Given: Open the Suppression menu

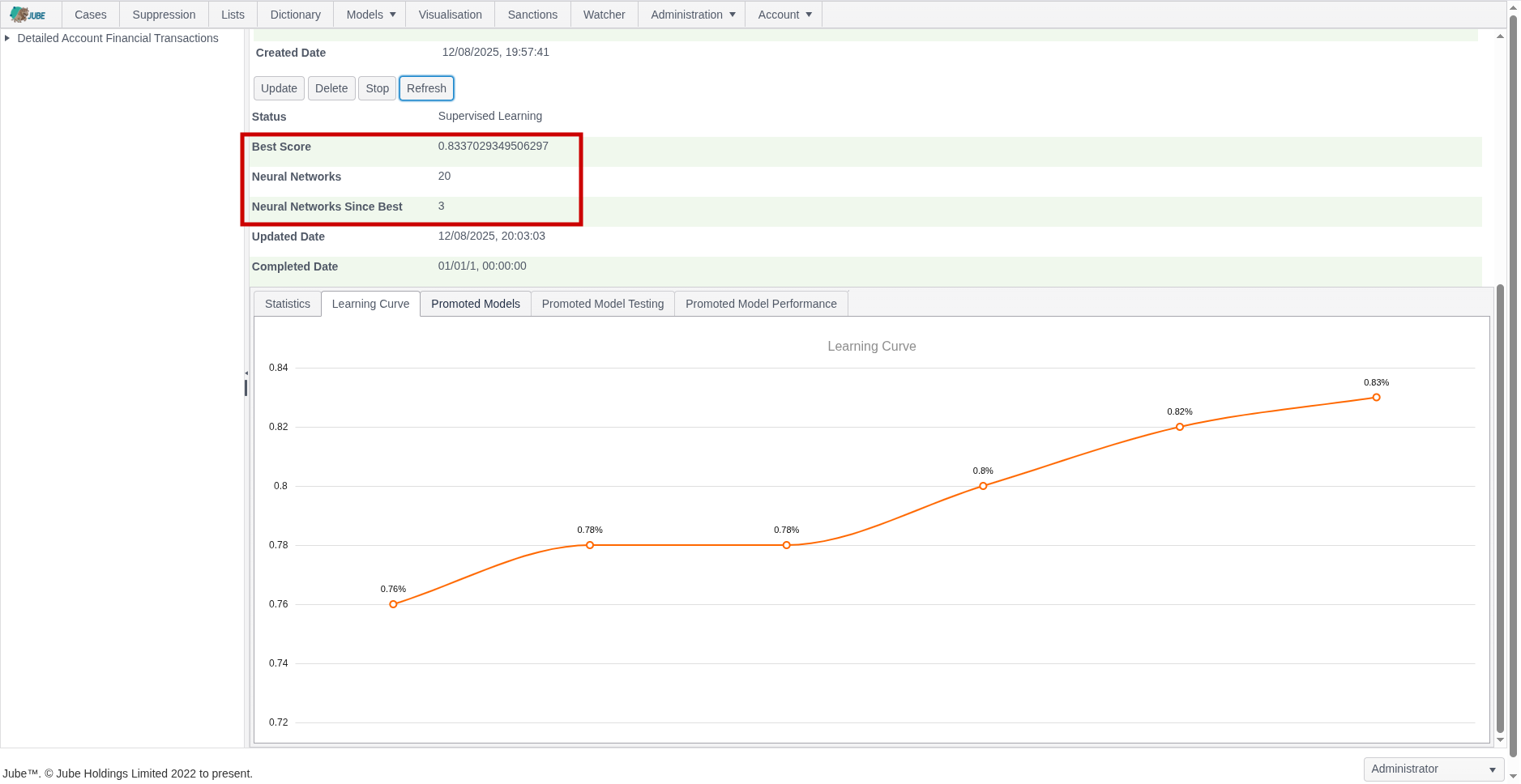Looking at the screenshot, I should tap(164, 15).
